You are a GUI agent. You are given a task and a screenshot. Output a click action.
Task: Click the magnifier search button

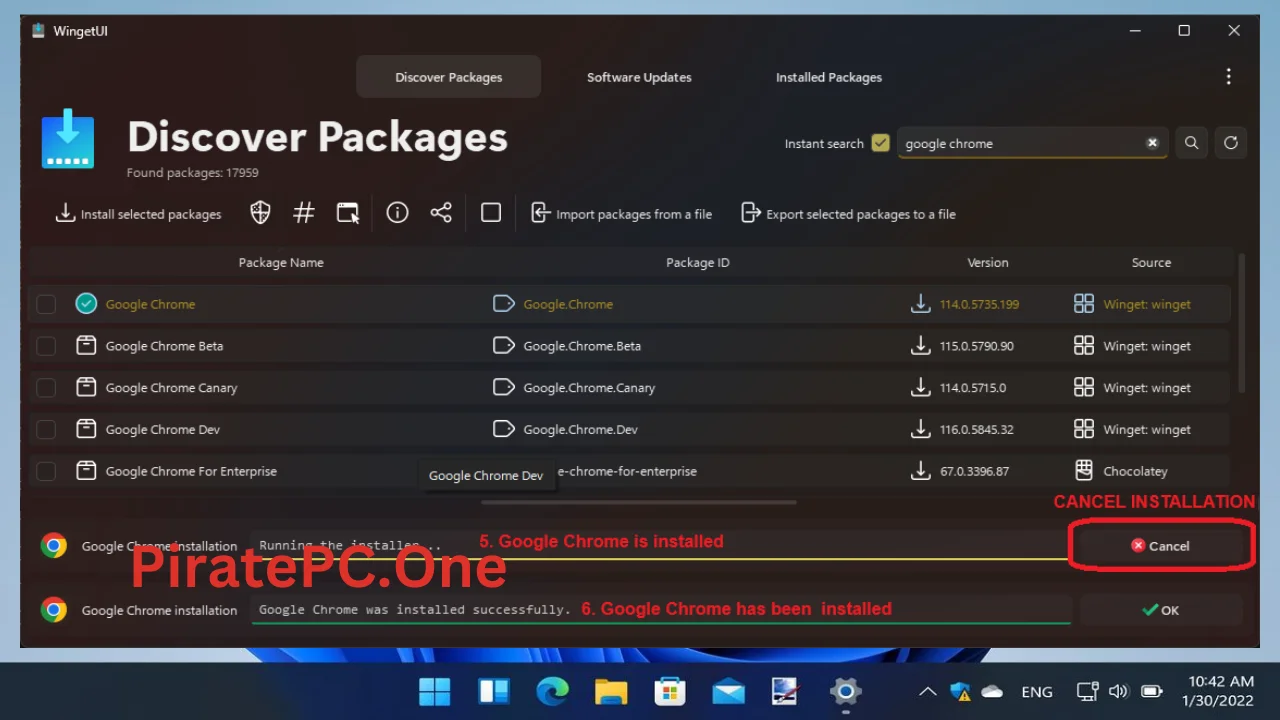[x=1191, y=143]
